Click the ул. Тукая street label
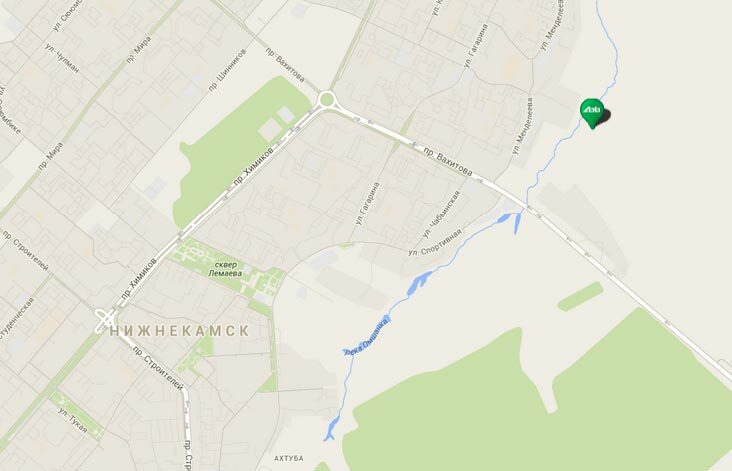 coord(73,421)
